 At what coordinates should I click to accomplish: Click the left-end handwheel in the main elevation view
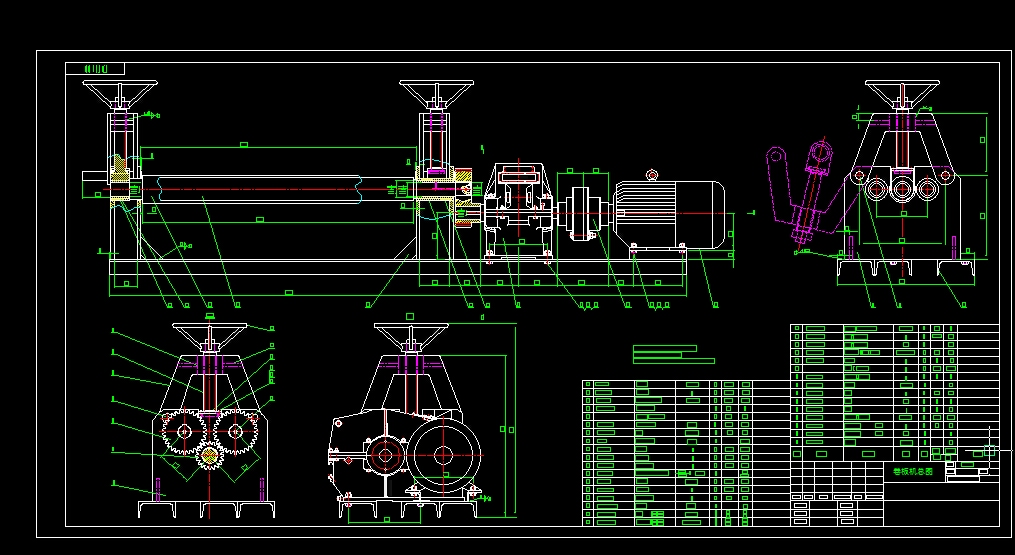tap(120, 93)
